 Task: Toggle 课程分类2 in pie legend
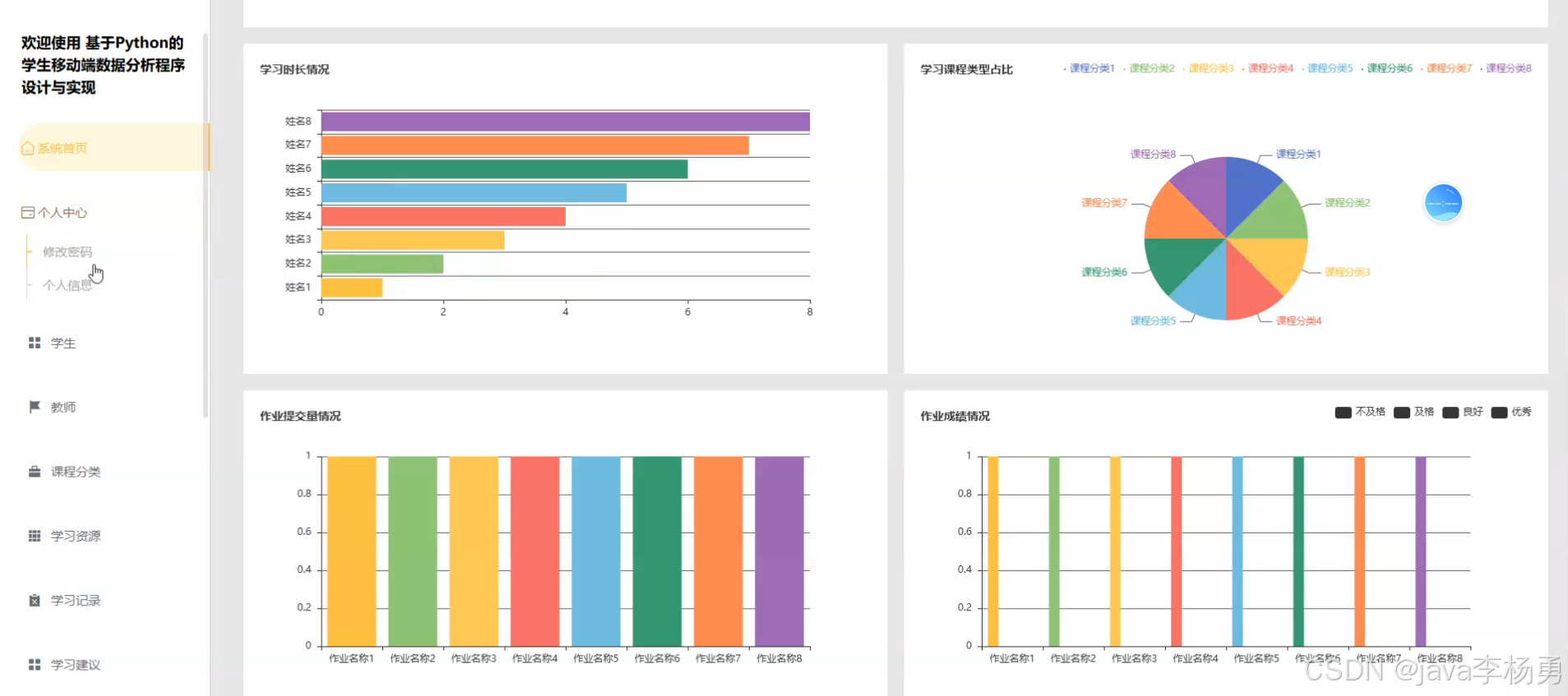coord(1149,68)
